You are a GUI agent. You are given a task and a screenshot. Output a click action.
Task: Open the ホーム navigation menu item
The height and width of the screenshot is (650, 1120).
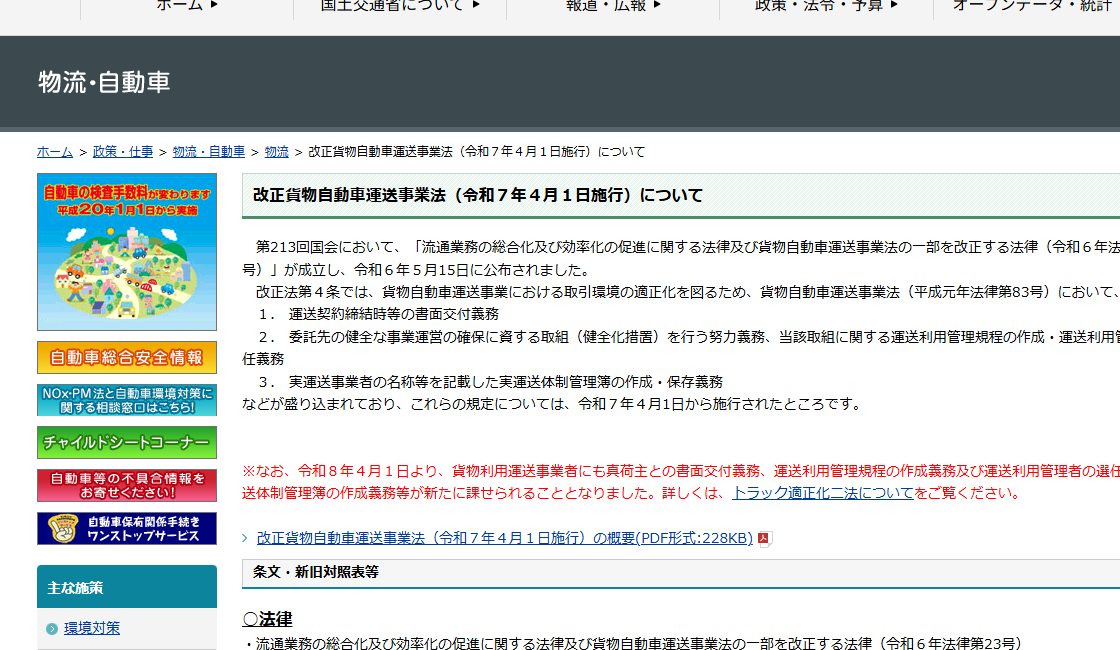186,5
